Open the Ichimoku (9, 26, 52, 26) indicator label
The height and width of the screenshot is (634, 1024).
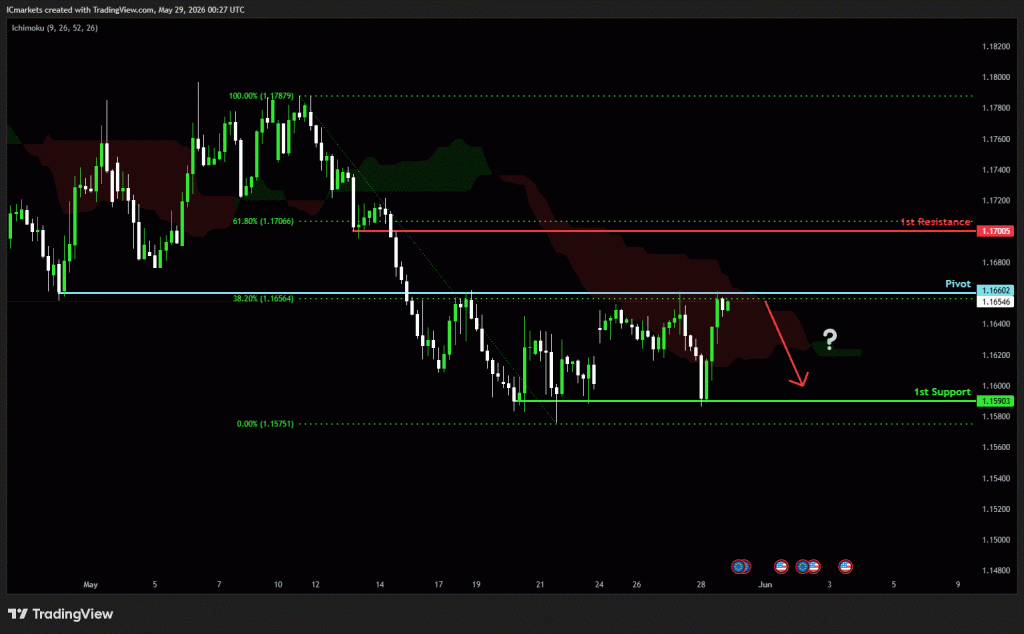(x=55, y=28)
